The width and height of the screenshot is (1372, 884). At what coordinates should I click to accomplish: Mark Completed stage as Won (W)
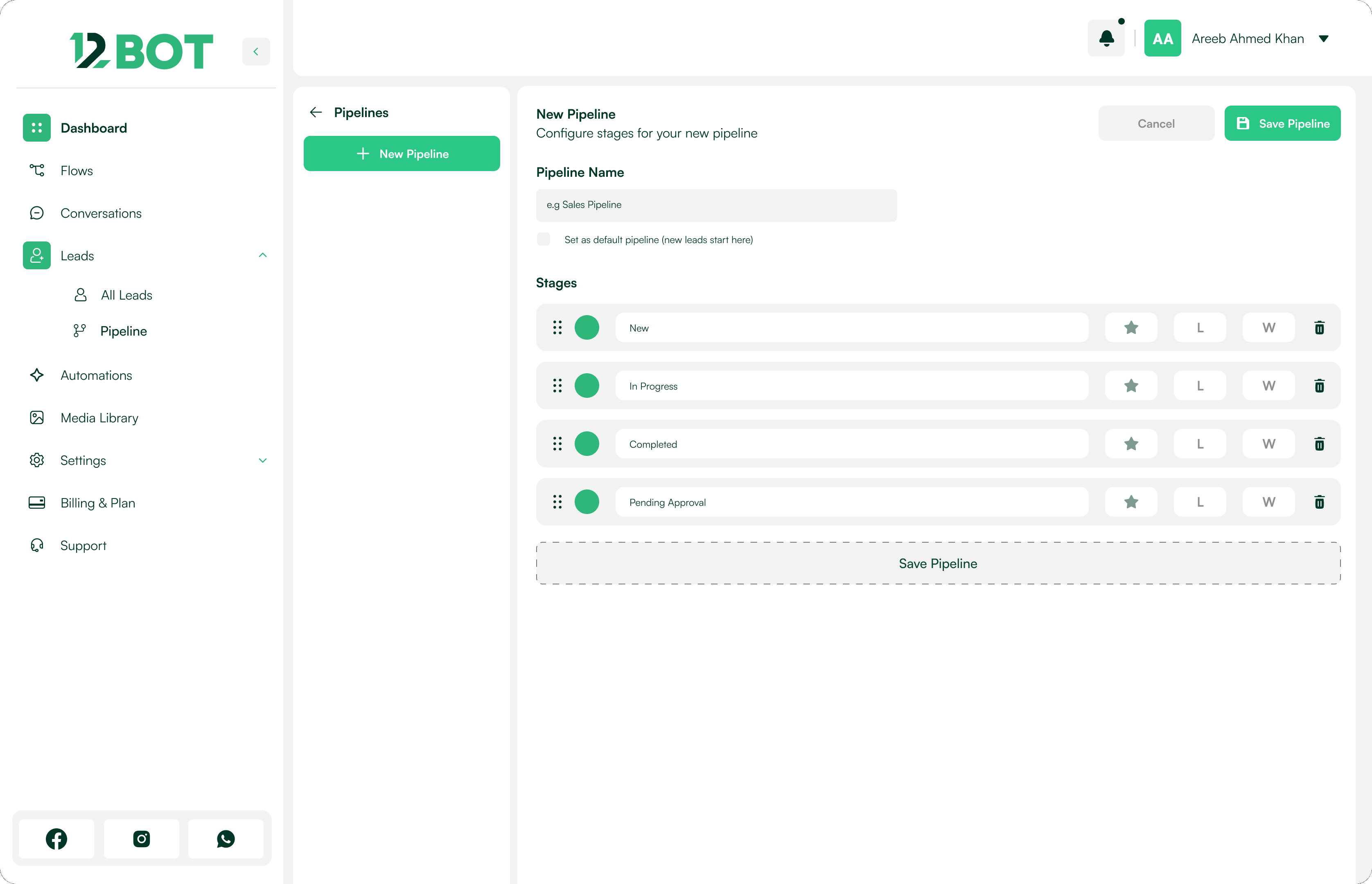1269,444
